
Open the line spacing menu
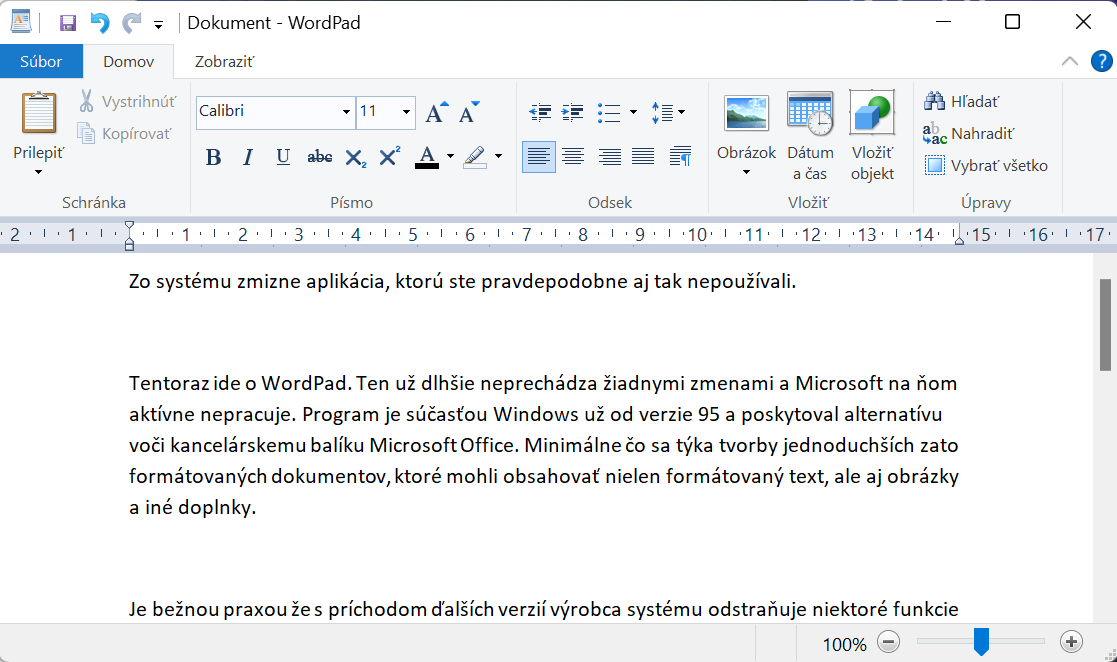[x=667, y=112]
